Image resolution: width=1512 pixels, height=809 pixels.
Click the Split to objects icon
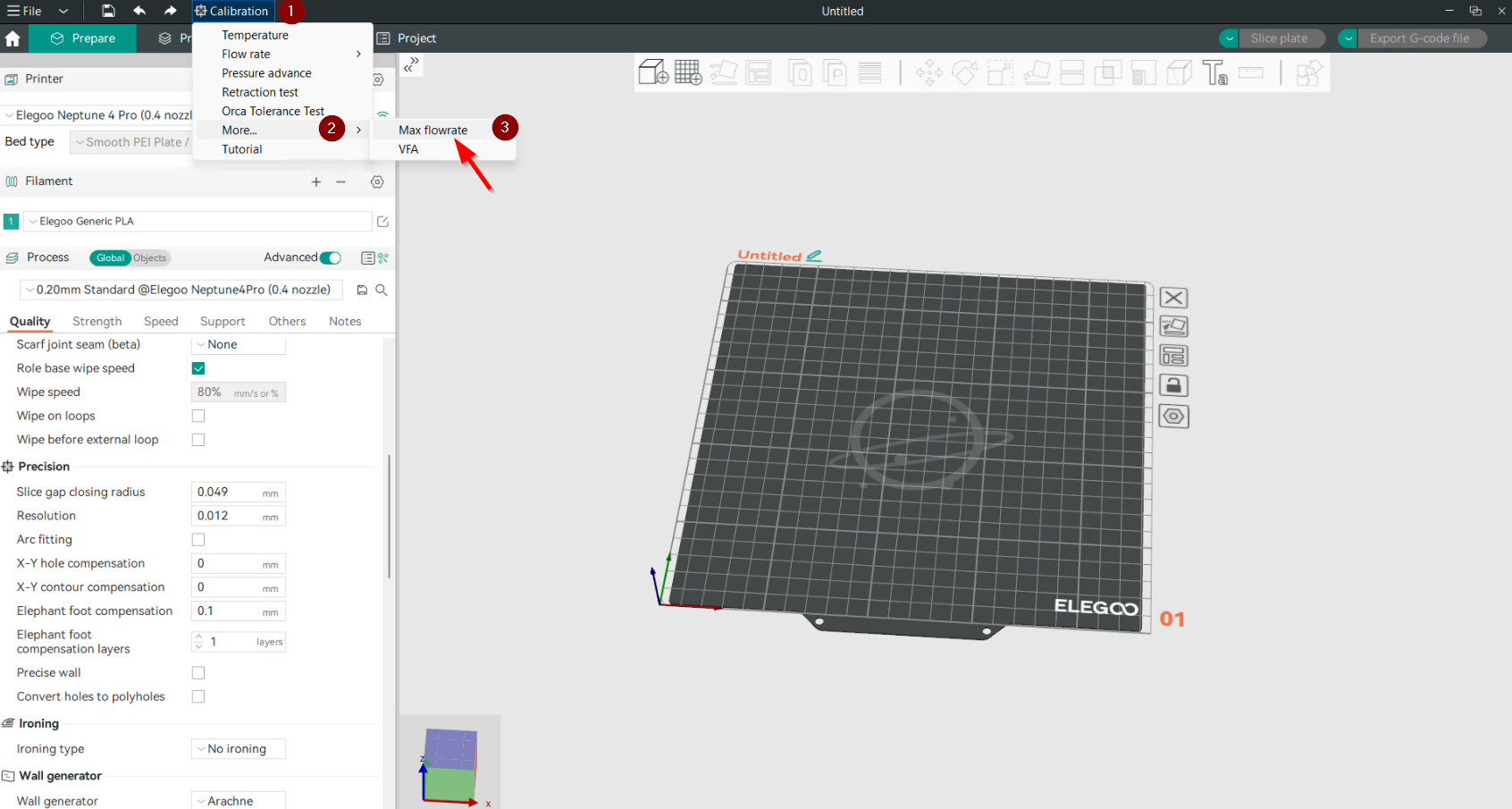(800, 72)
